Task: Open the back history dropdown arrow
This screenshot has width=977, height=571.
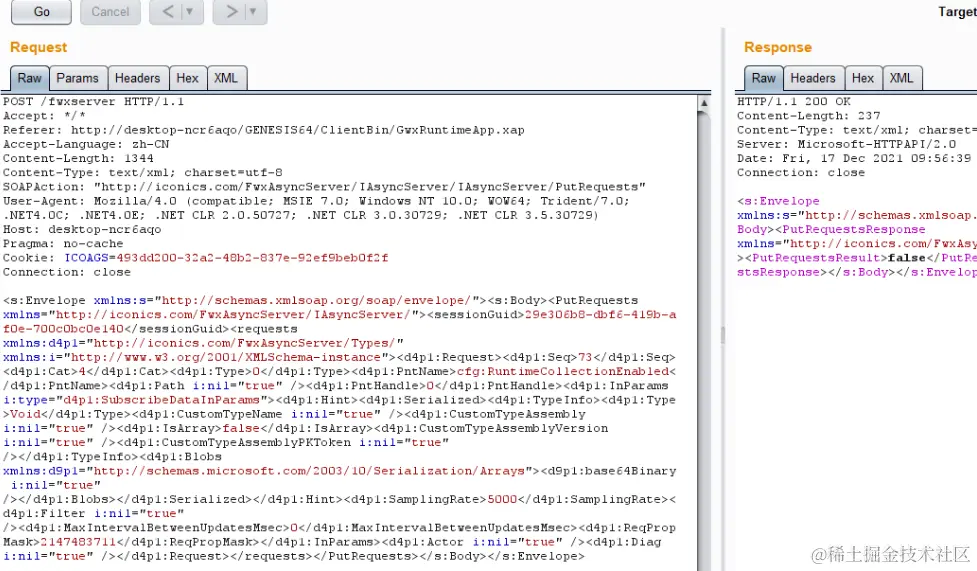Action: click(x=190, y=12)
